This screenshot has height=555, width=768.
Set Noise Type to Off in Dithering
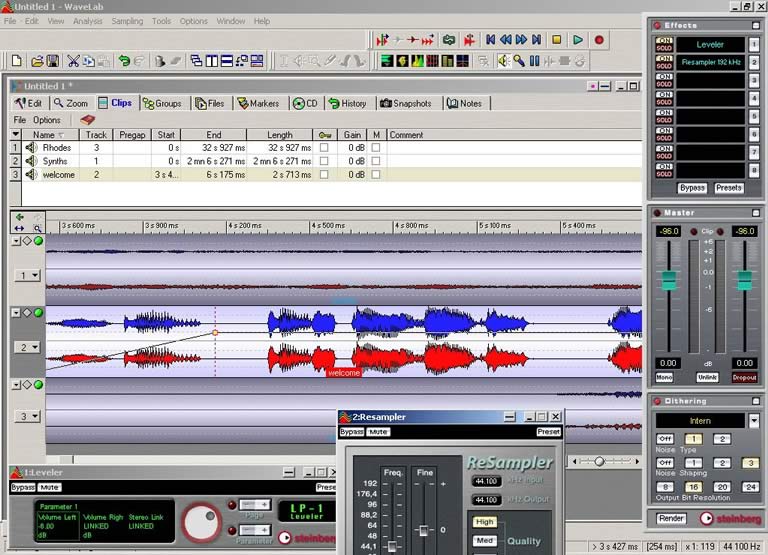coord(665,438)
